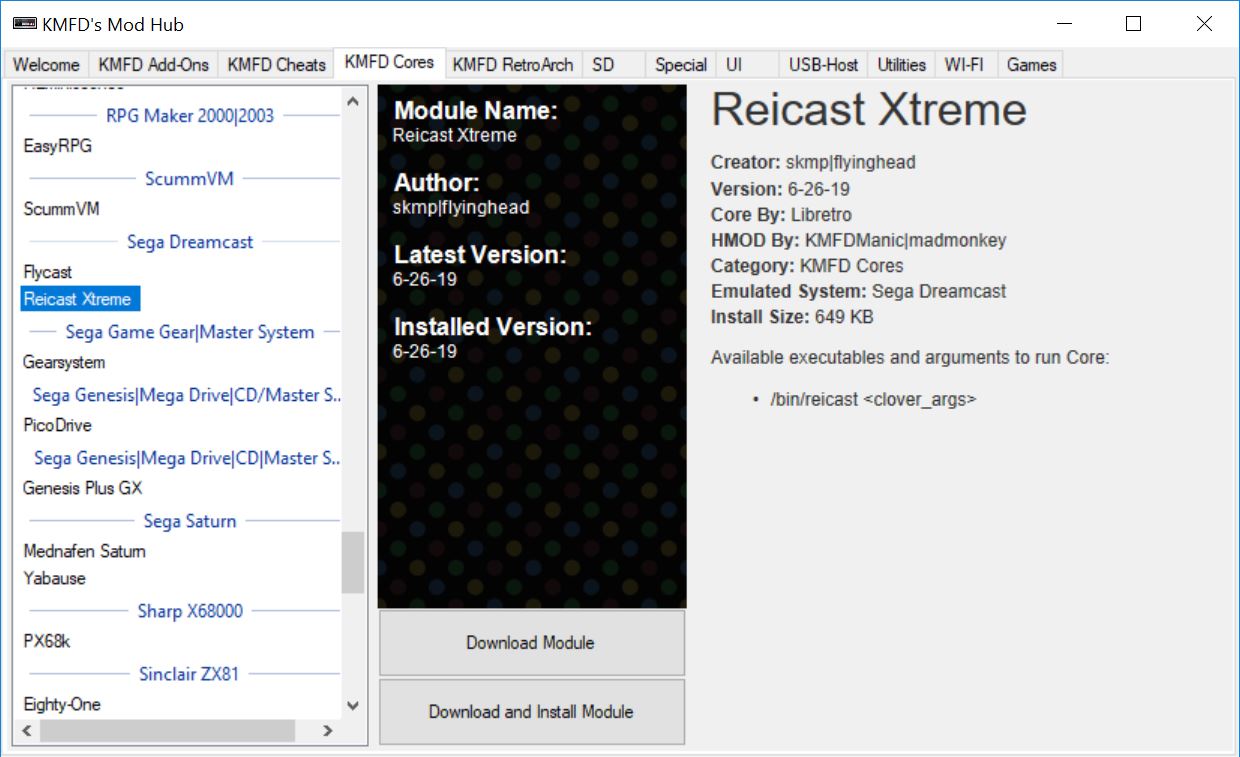Click the Emulated System: Sega Dreamcast line
The width and height of the screenshot is (1240, 757).
pyautogui.click(x=858, y=292)
